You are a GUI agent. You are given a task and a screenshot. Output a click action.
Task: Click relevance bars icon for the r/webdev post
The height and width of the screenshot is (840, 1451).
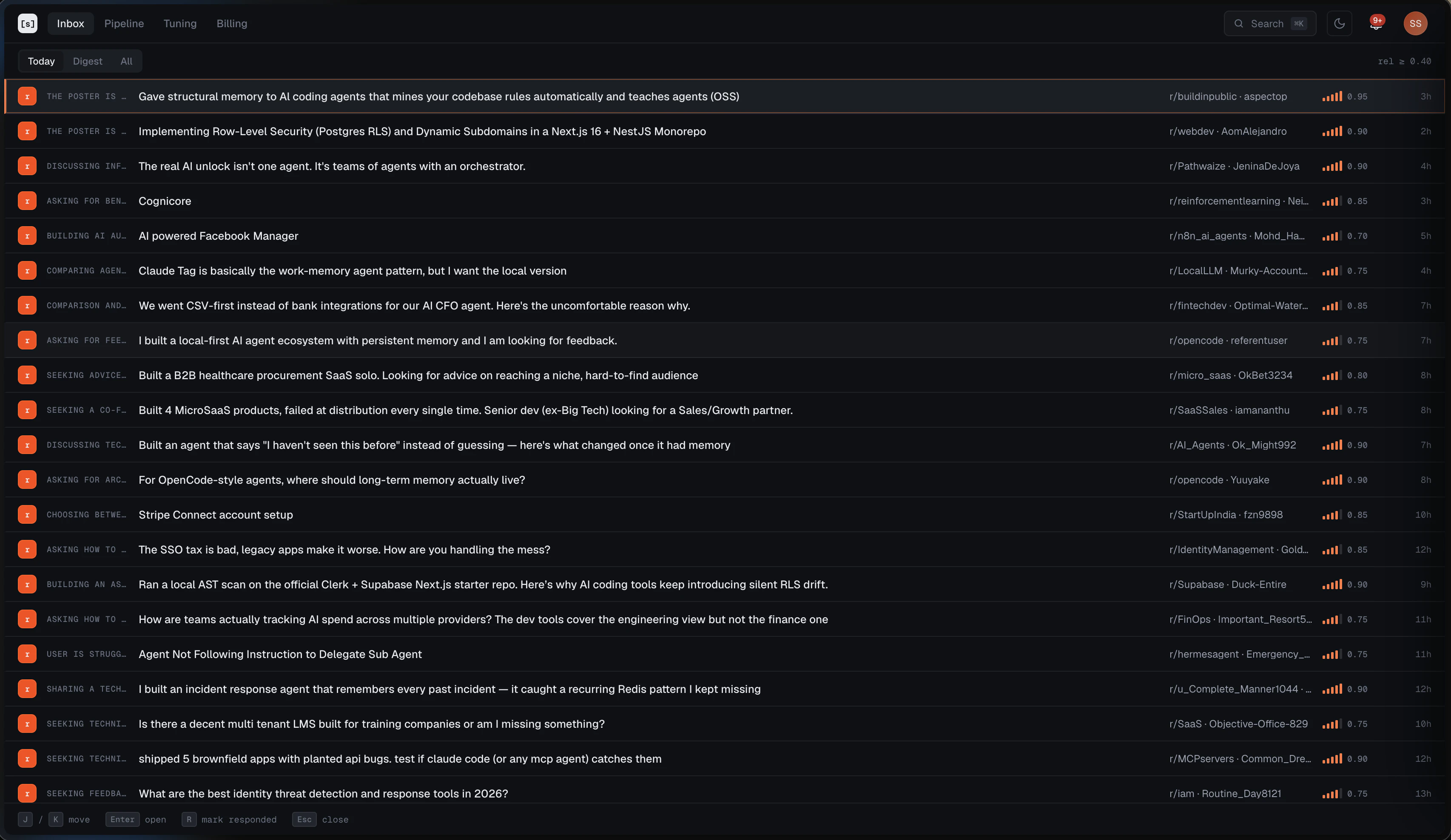1332,131
